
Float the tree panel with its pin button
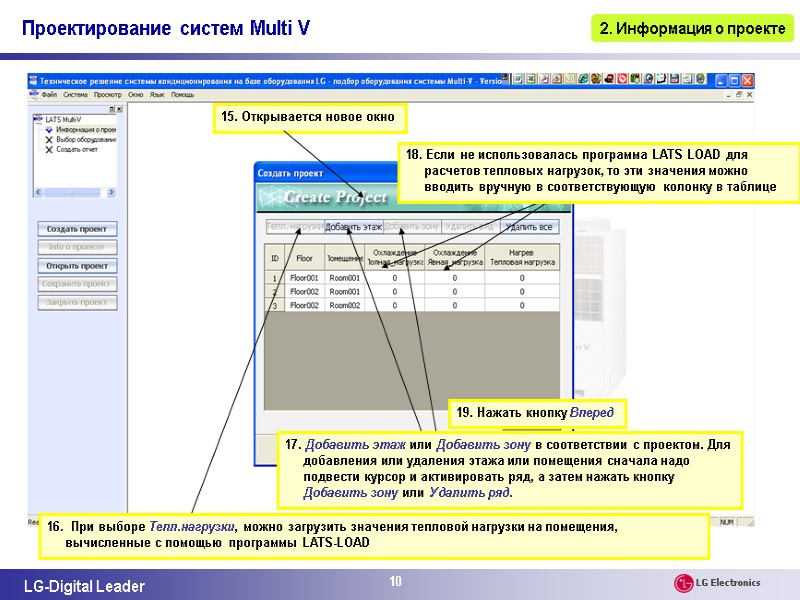coord(112,109)
